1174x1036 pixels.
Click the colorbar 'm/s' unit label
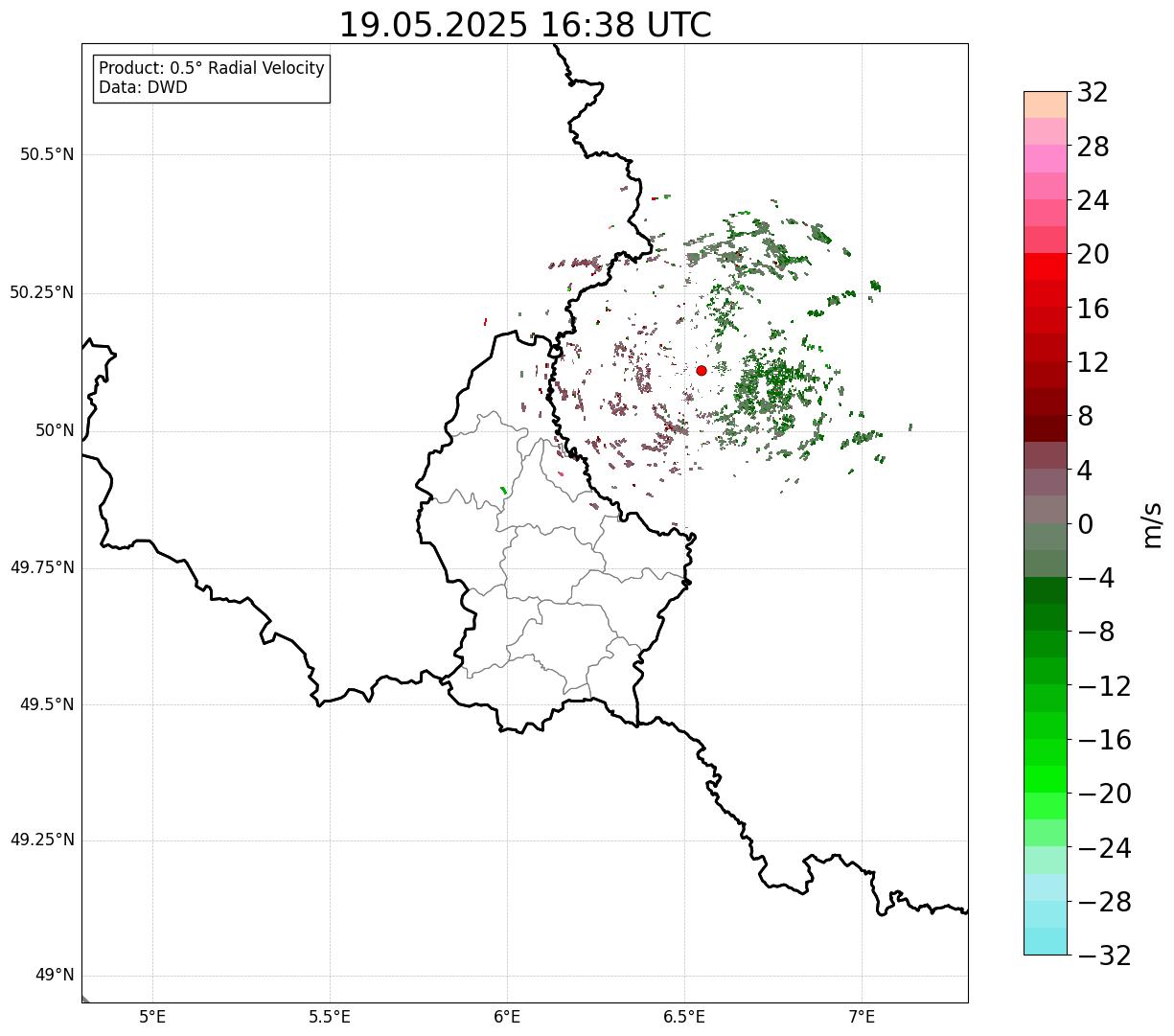point(1153,524)
